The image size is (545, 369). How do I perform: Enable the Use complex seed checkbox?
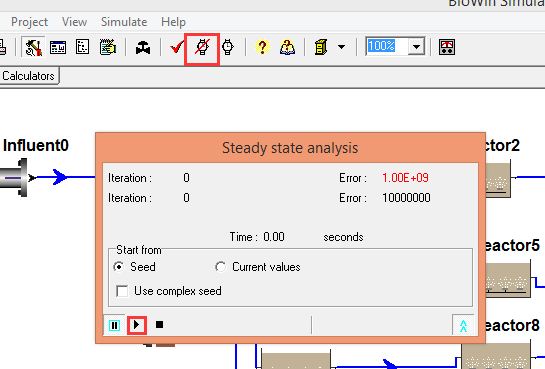click(x=122, y=291)
